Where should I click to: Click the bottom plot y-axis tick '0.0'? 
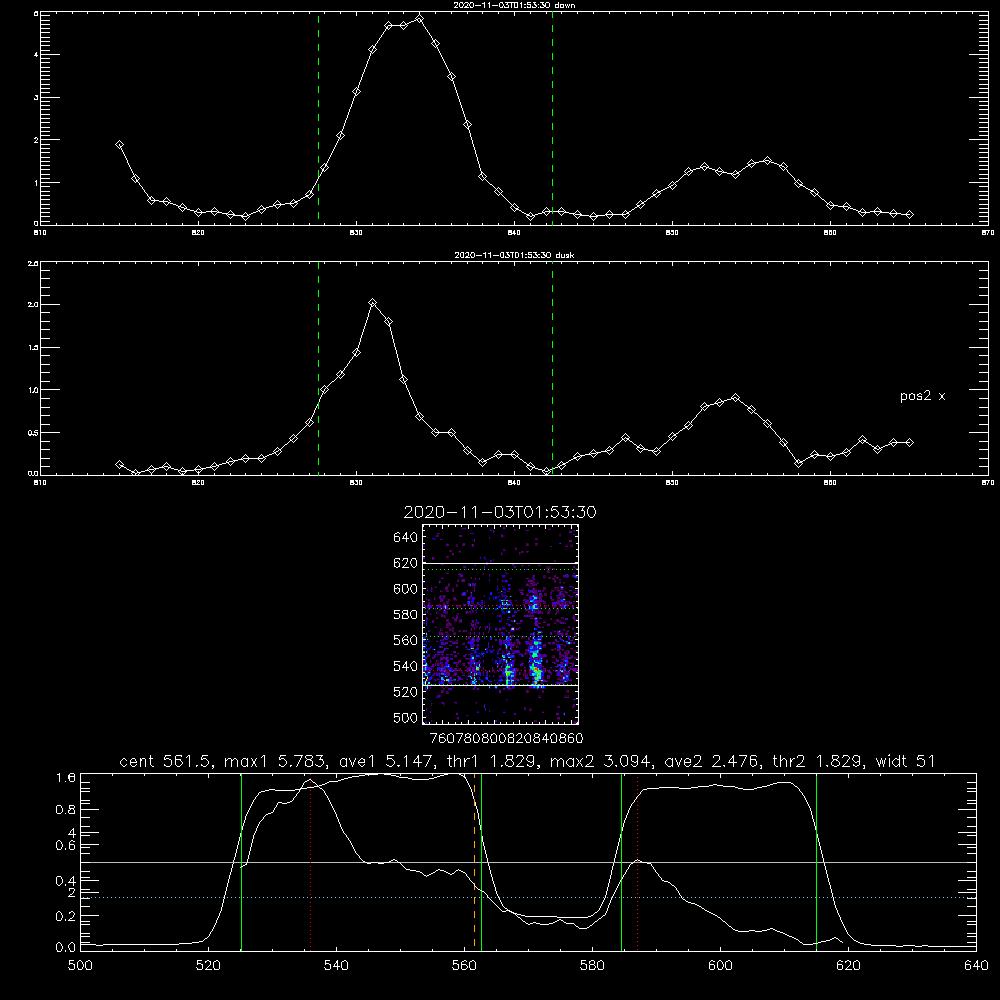click(x=66, y=947)
